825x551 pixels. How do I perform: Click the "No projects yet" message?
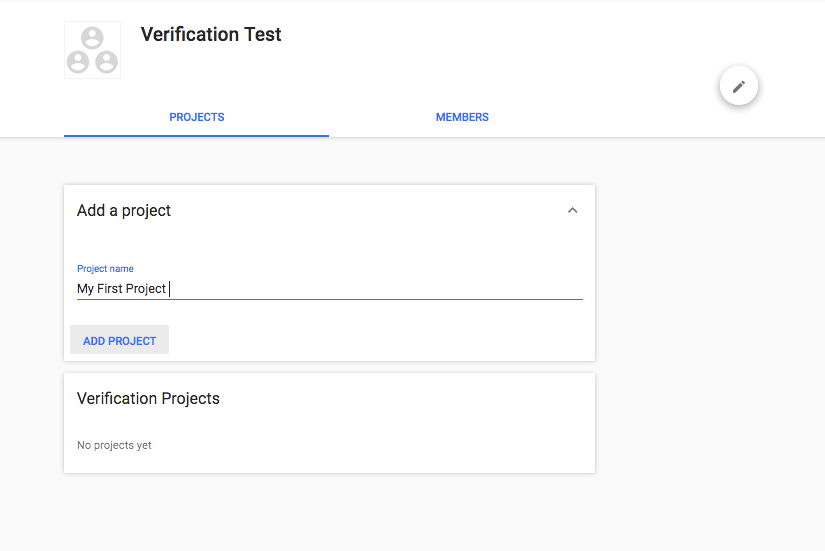(x=114, y=445)
